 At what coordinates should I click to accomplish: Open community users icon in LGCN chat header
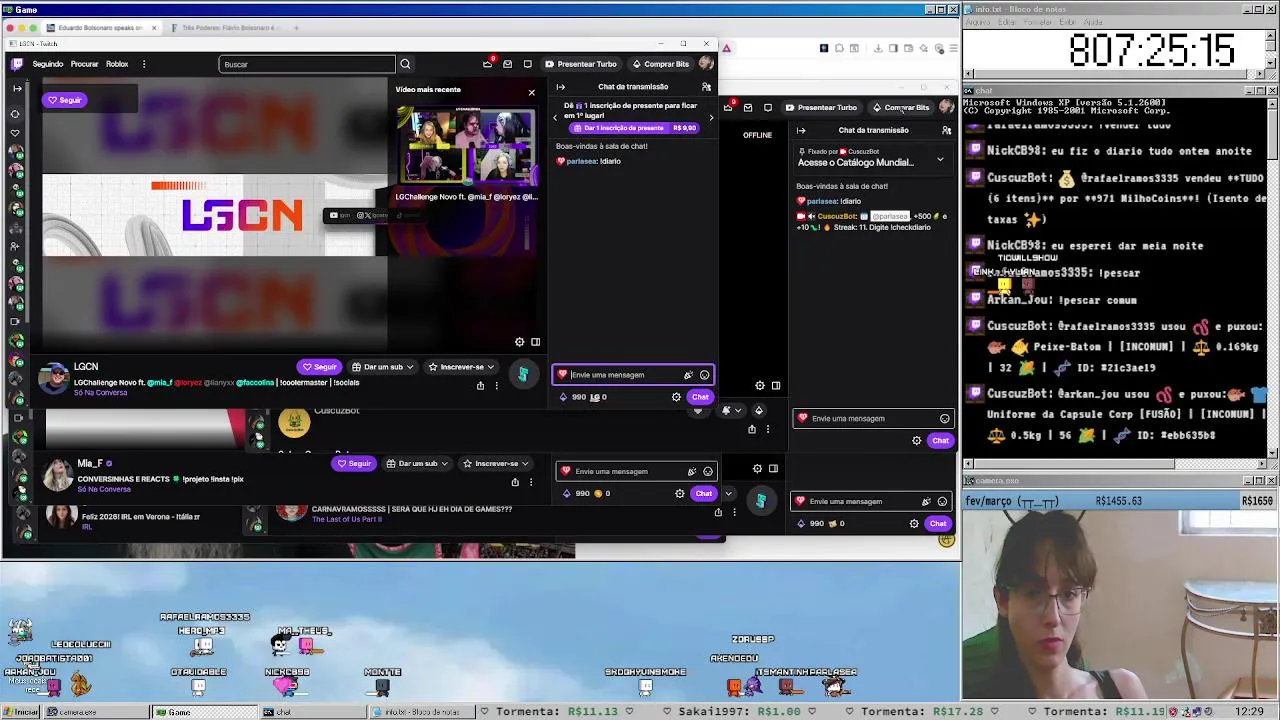706,87
